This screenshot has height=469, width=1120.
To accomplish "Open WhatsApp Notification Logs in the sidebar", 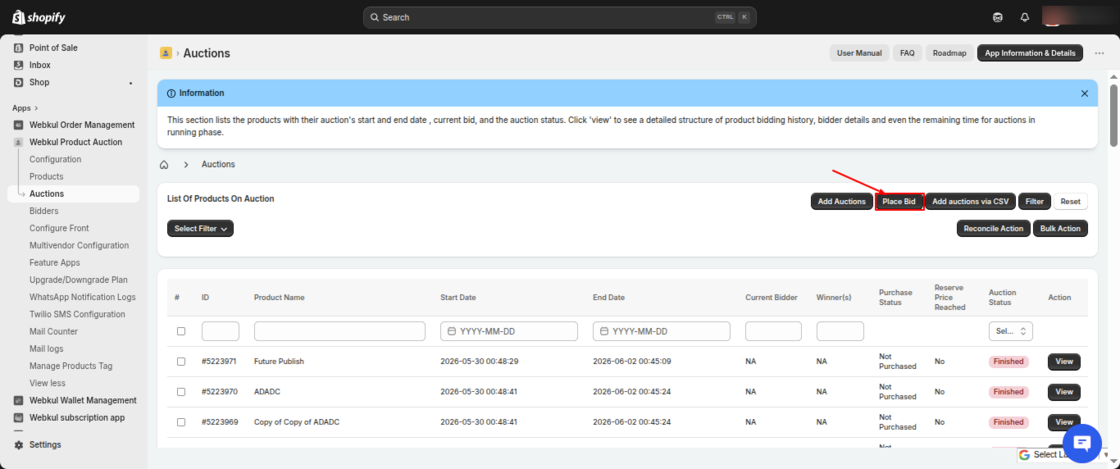I will (x=82, y=297).
